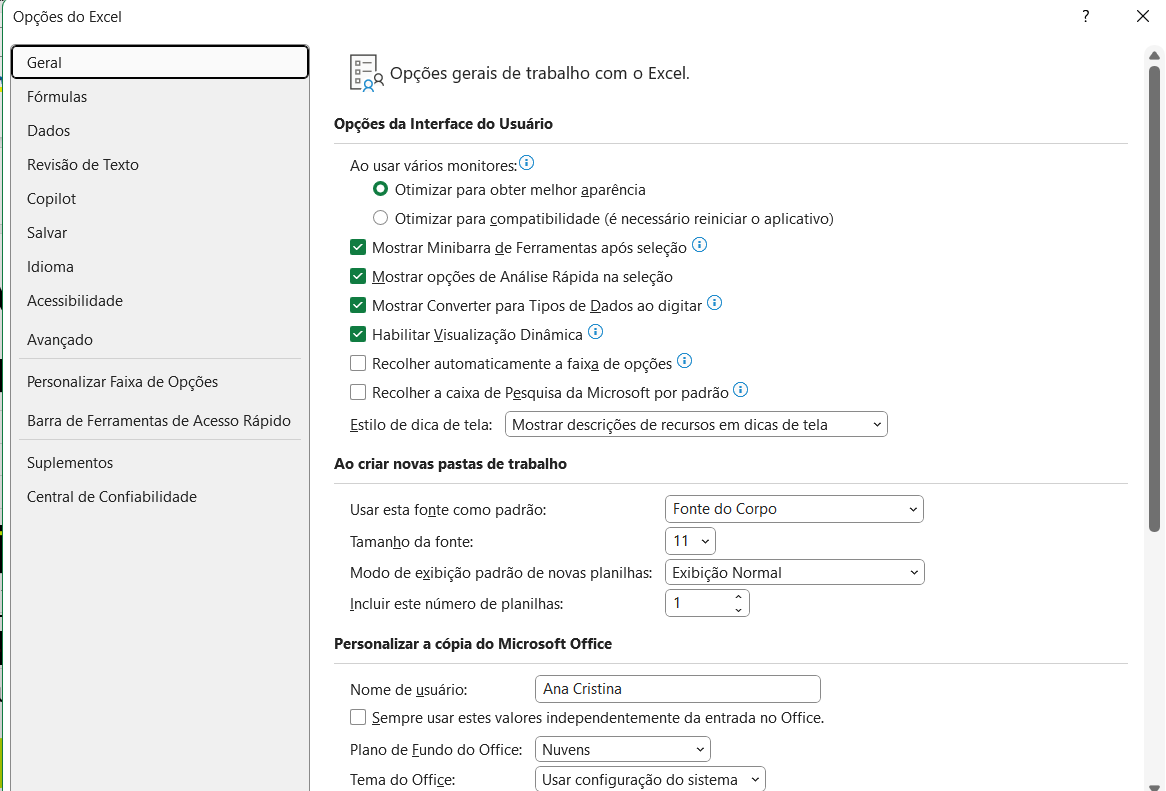The height and width of the screenshot is (791, 1166).
Task: Click info icon beside Recolher a caixa de Pesquisa
Action: tap(740, 390)
